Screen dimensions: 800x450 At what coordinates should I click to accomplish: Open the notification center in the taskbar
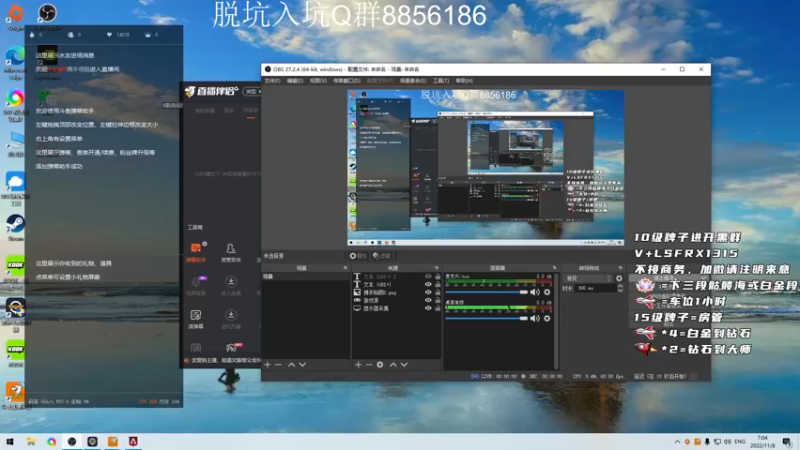click(787, 442)
